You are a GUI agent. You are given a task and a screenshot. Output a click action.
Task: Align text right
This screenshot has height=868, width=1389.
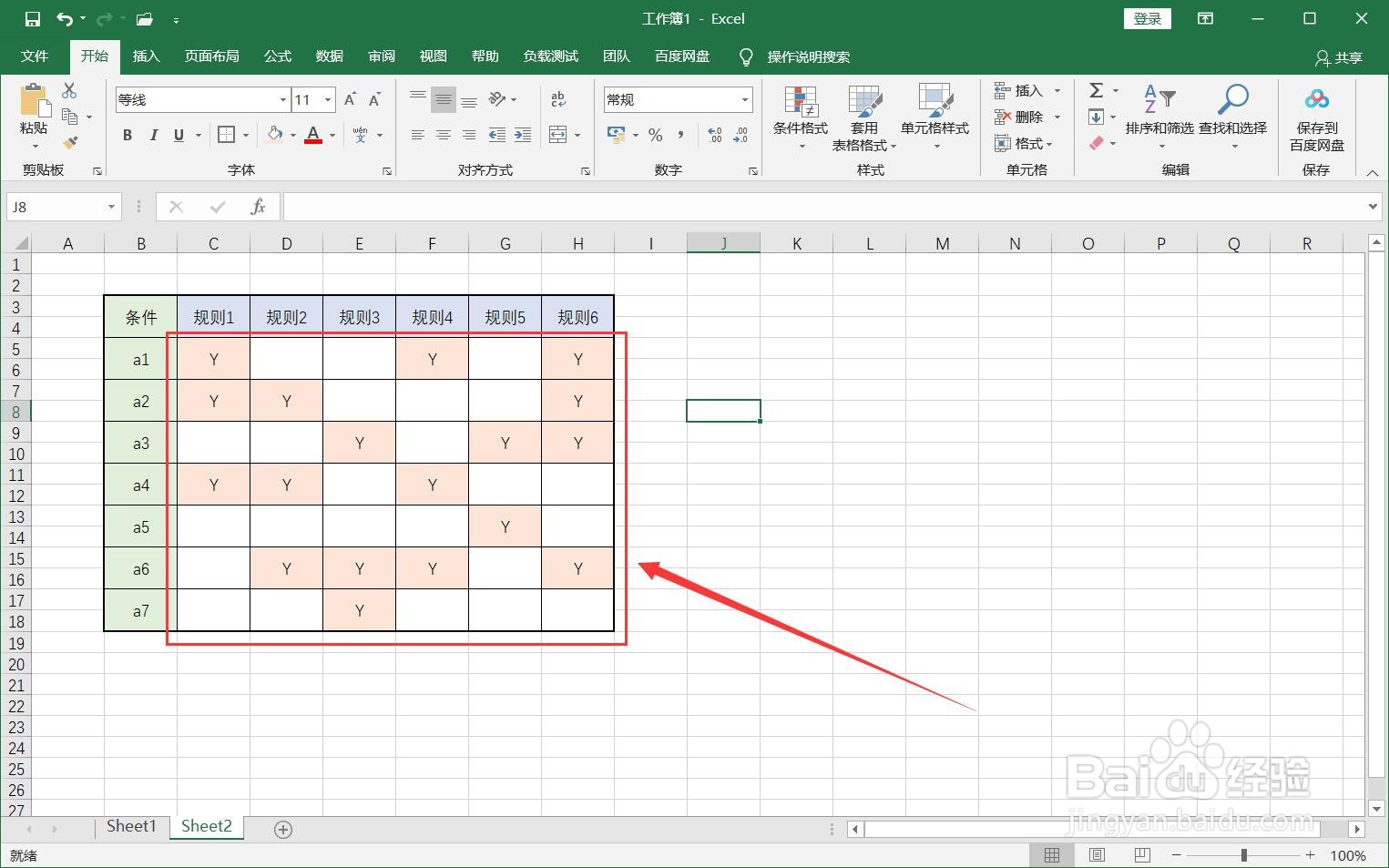(x=469, y=135)
